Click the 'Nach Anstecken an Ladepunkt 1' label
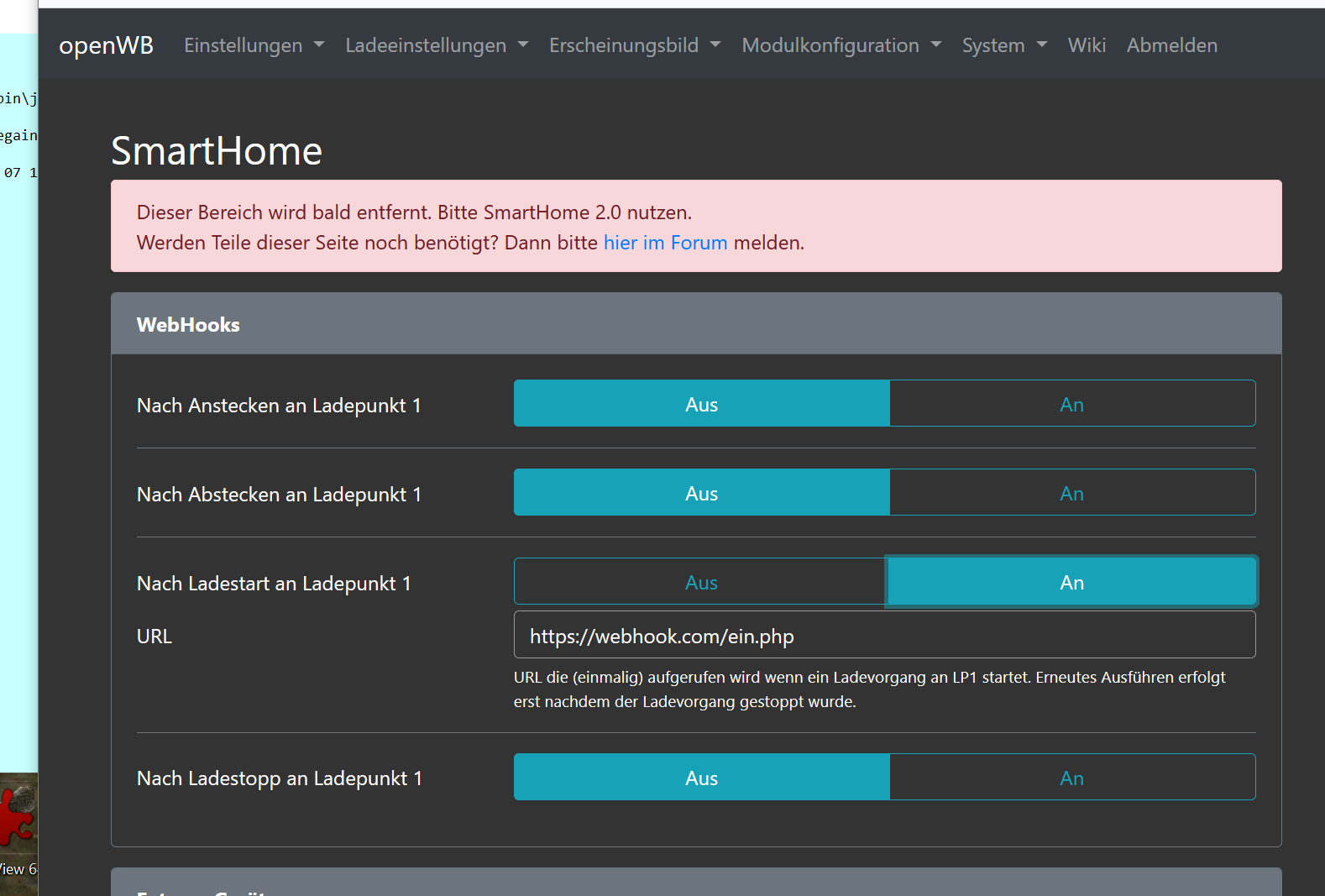This screenshot has height=896, width=1325. [x=279, y=406]
